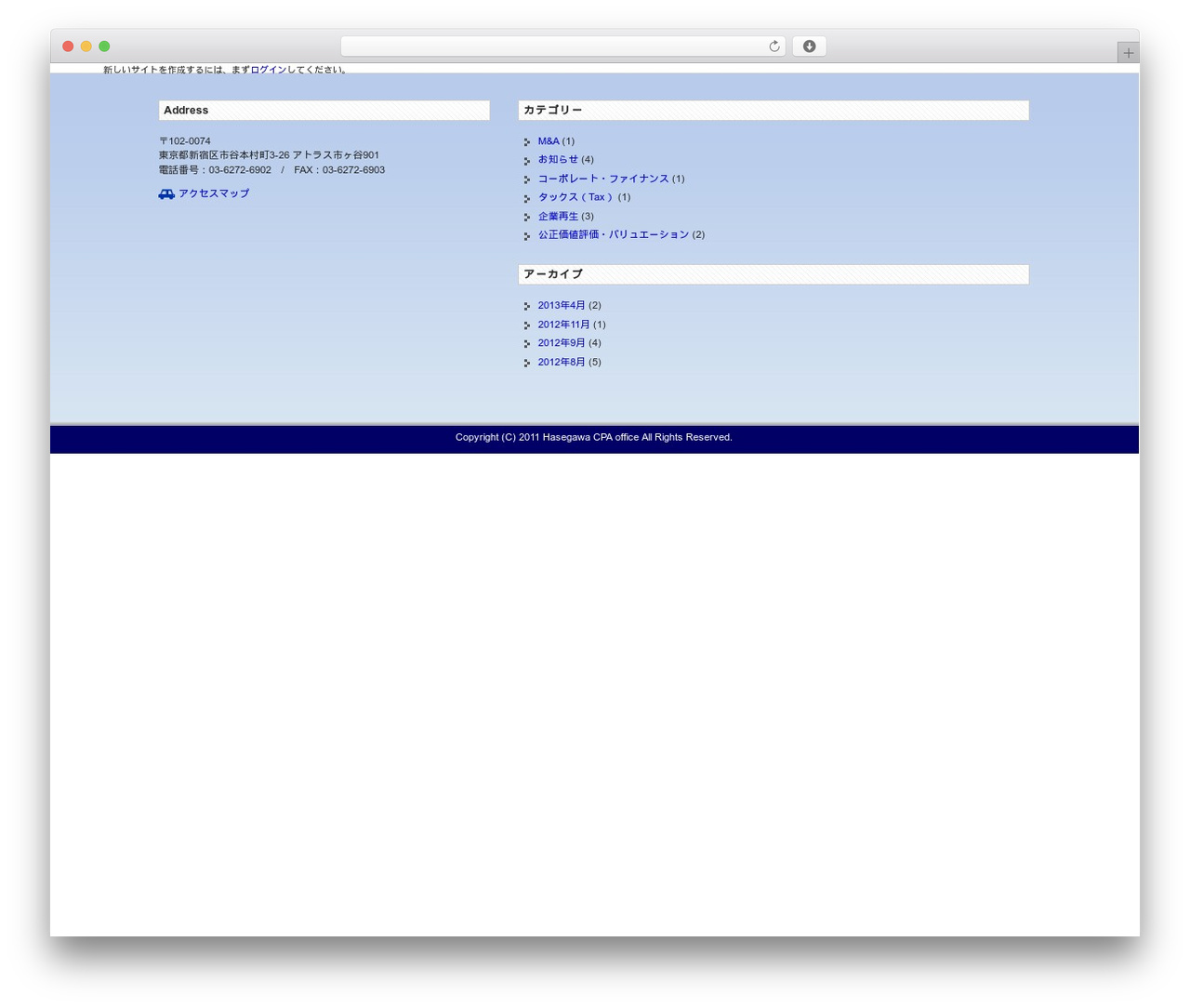Open the 企業再生 category link

point(558,217)
